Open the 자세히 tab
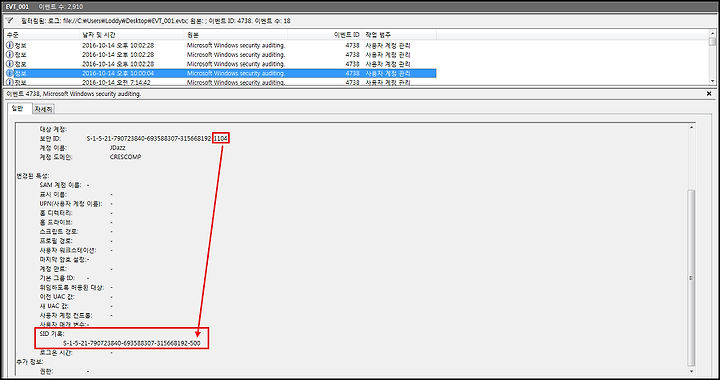Image resolution: width=720 pixels, height=380 pixels. (x=44, y=109)
